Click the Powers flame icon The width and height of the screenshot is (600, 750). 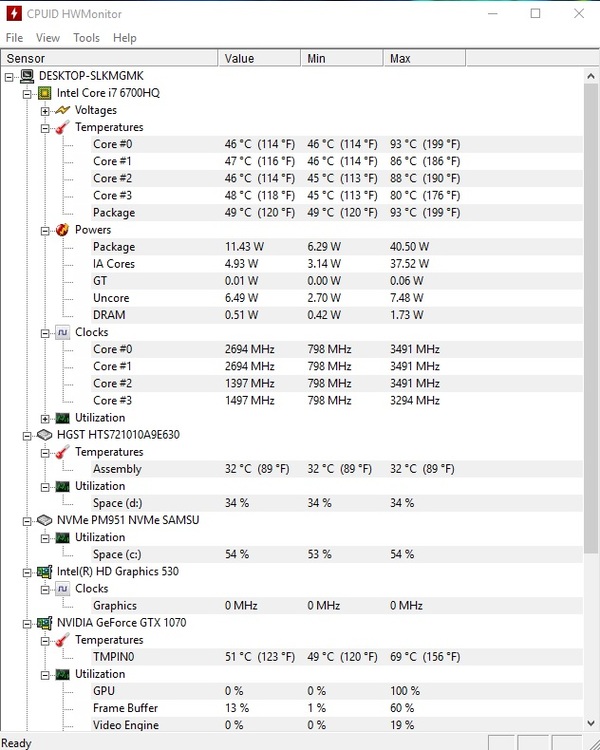[63, 230]
